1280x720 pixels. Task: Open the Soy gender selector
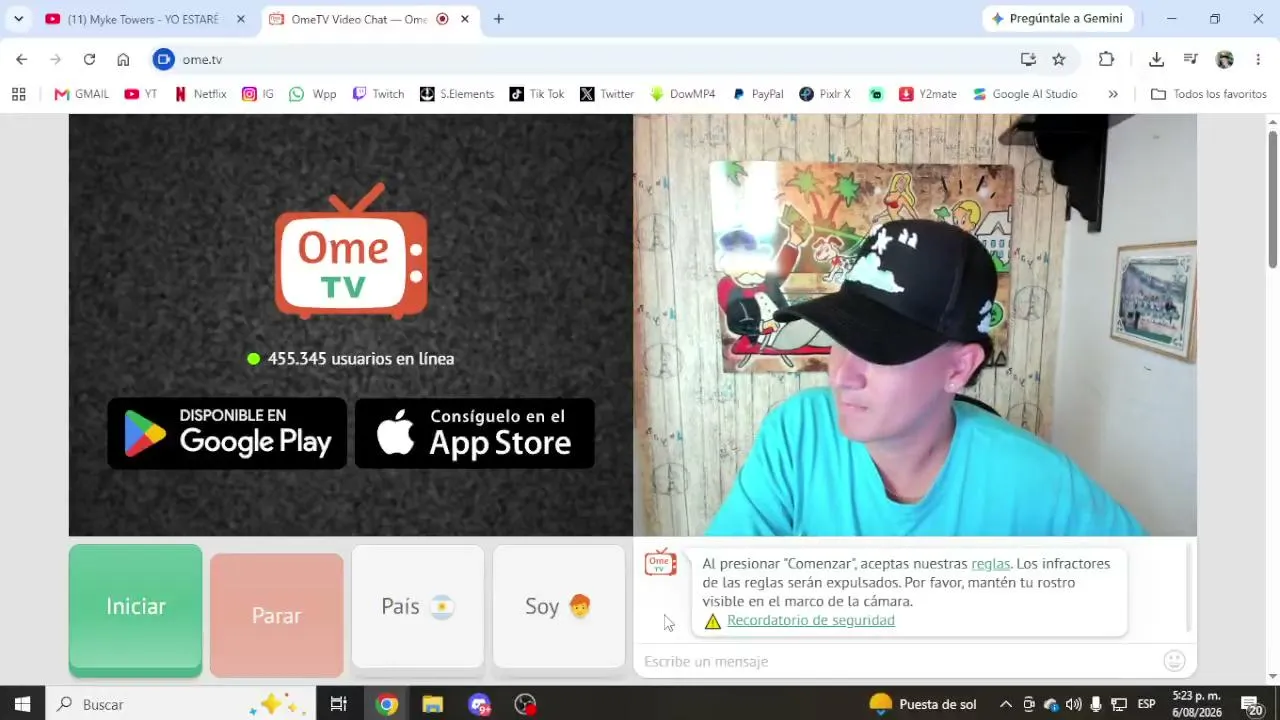(x=559, y=606)
